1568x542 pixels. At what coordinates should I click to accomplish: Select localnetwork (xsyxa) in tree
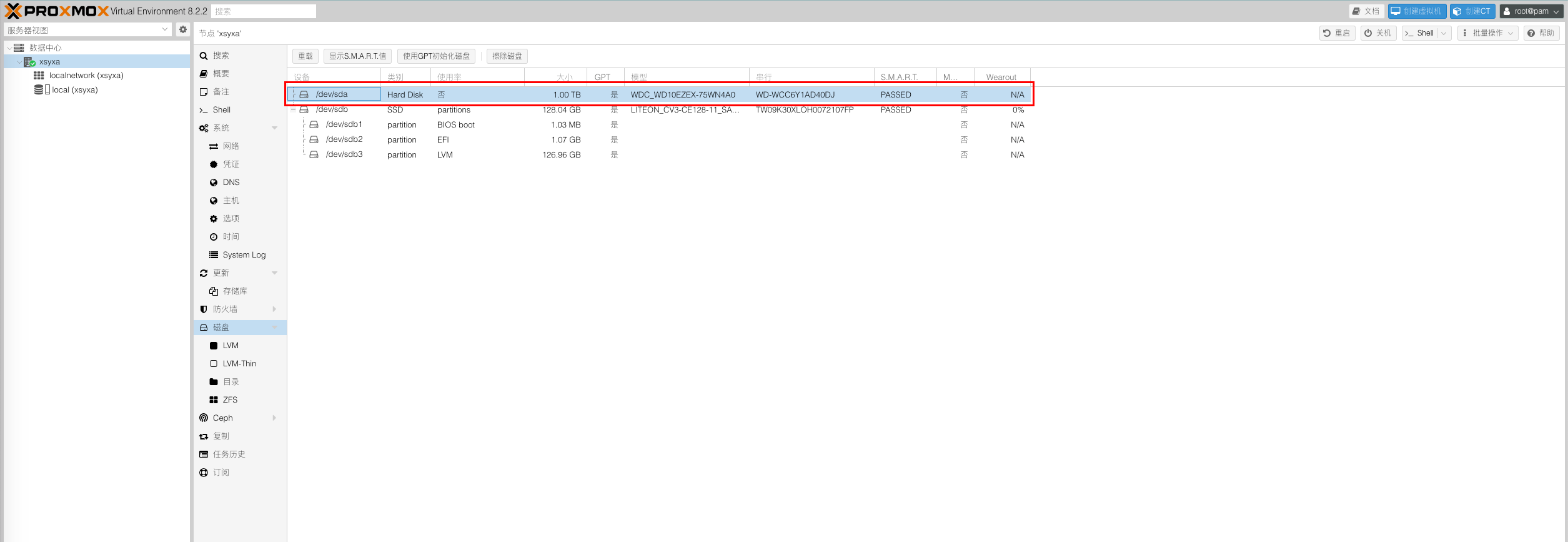coord(86,75)
